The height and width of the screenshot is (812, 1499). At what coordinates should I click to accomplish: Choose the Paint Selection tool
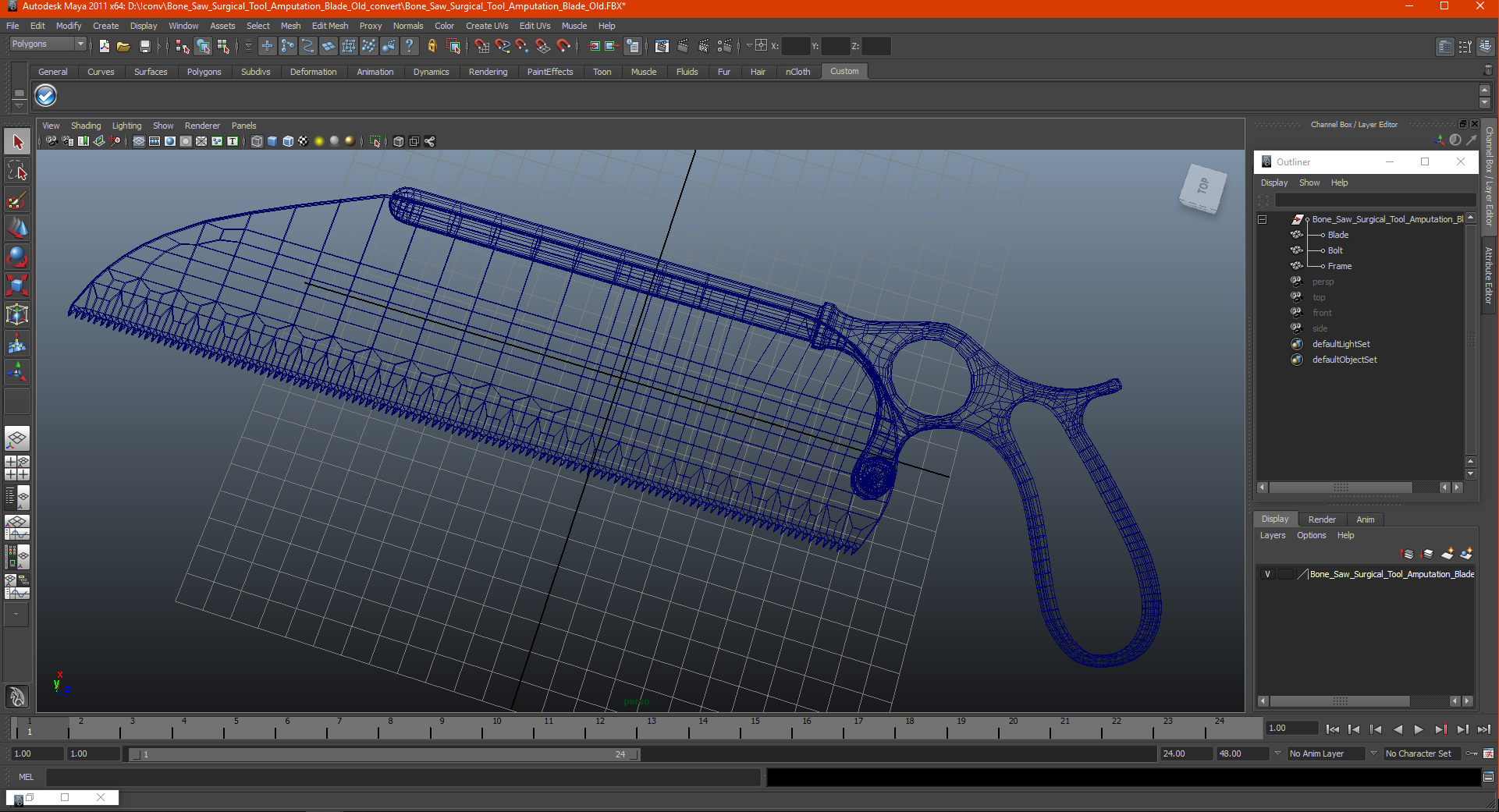click(17, 200)
